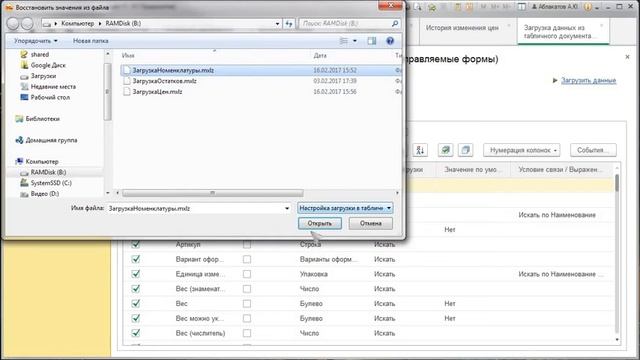The width and height of the screenshot is (640, 360).
Task: Click the Отмена button
Action: (x=371, y=223)
